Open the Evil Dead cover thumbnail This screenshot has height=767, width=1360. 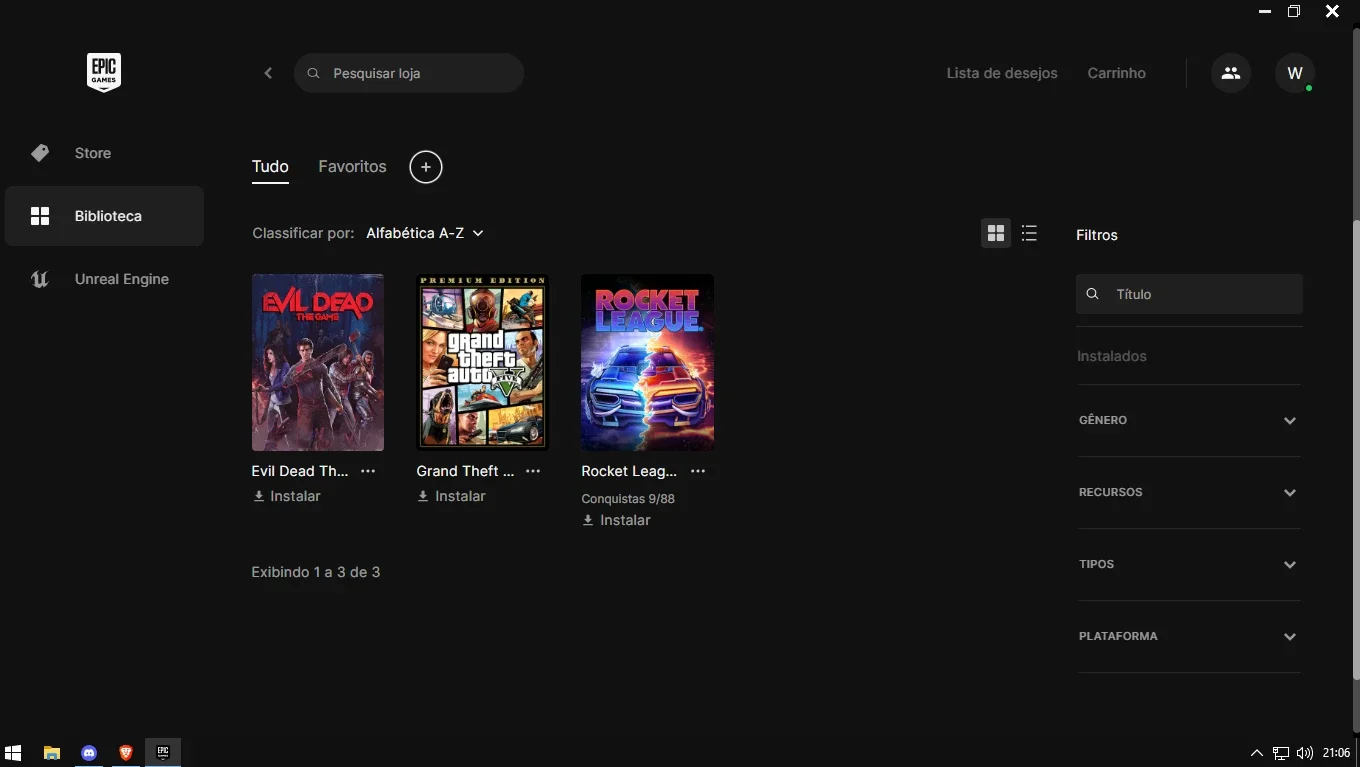click(x=318, y=362)
